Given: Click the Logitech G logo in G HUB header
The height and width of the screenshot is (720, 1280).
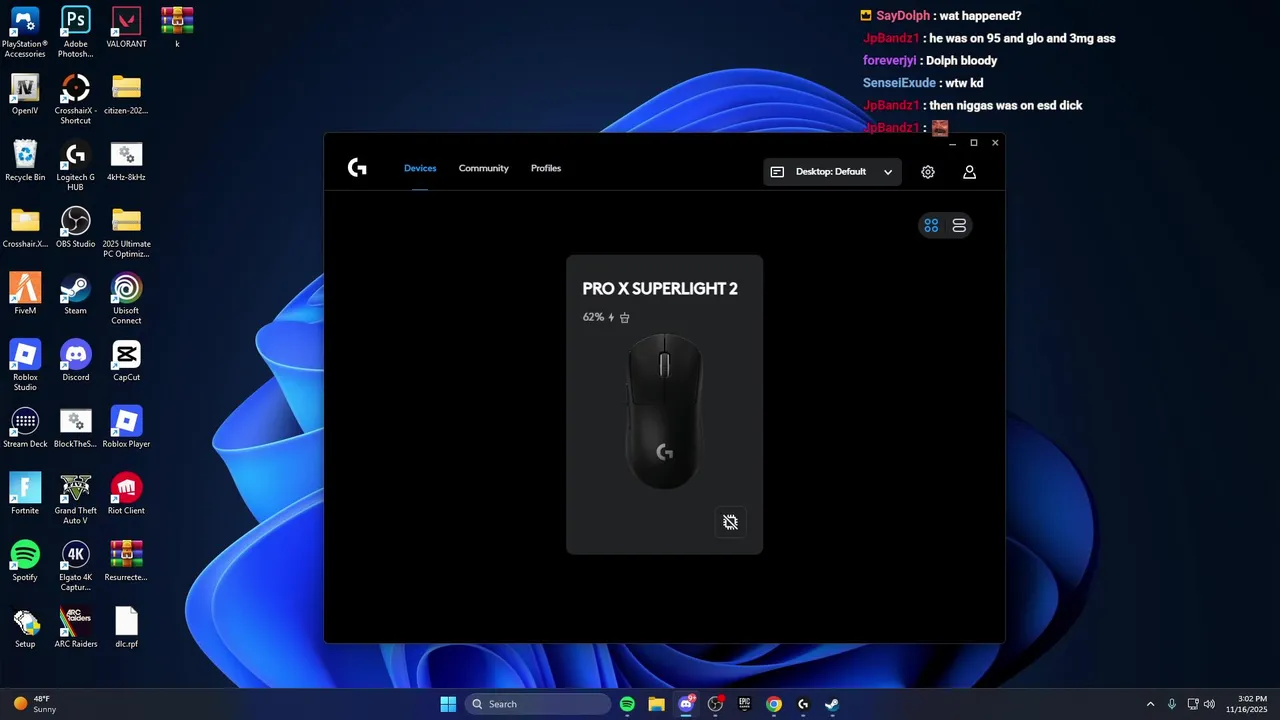Looking at the screenshot, I should click(357, 168).
